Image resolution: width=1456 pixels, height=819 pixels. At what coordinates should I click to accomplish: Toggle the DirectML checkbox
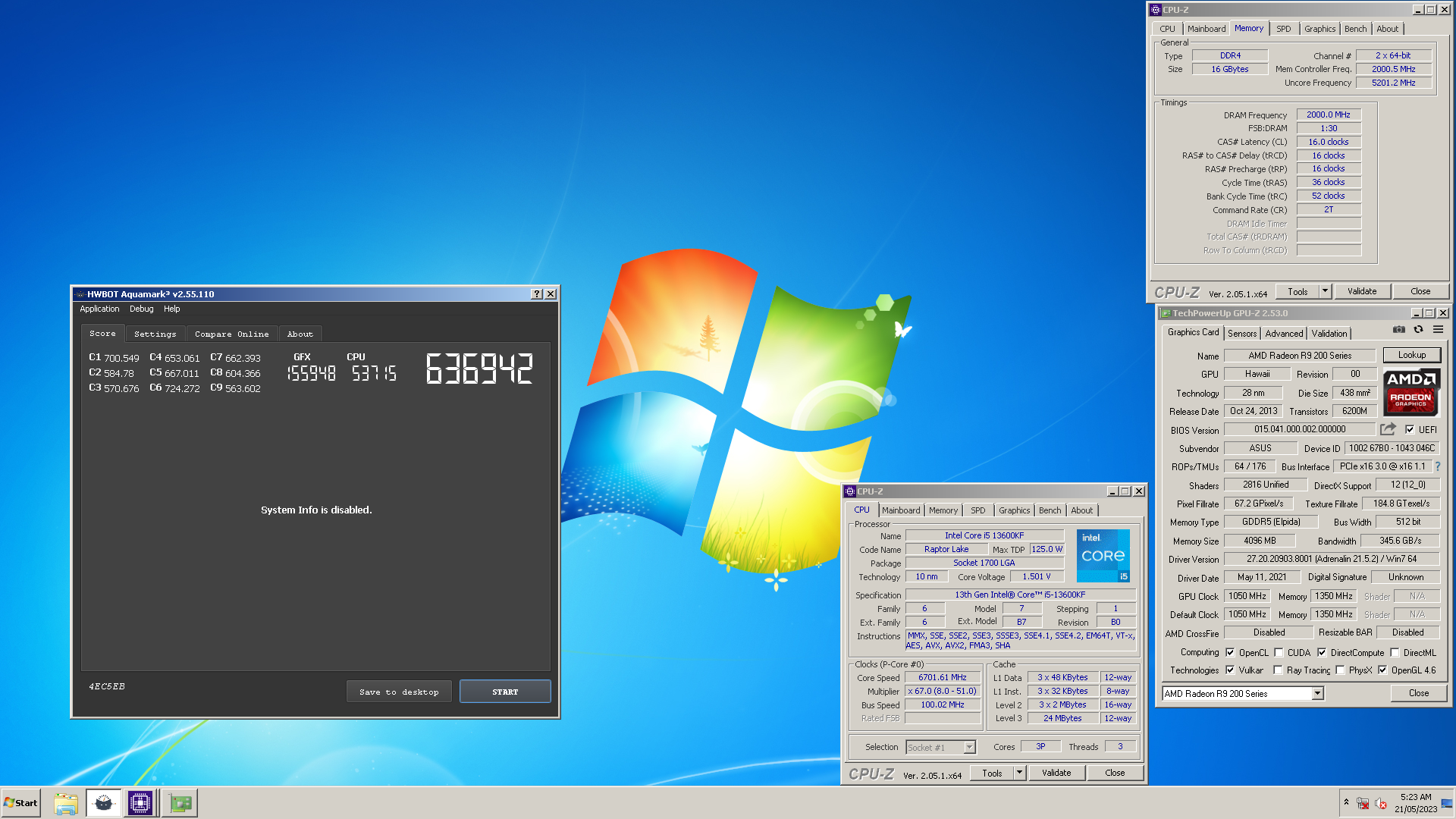pyautogui.click(x=1395, y=652)
